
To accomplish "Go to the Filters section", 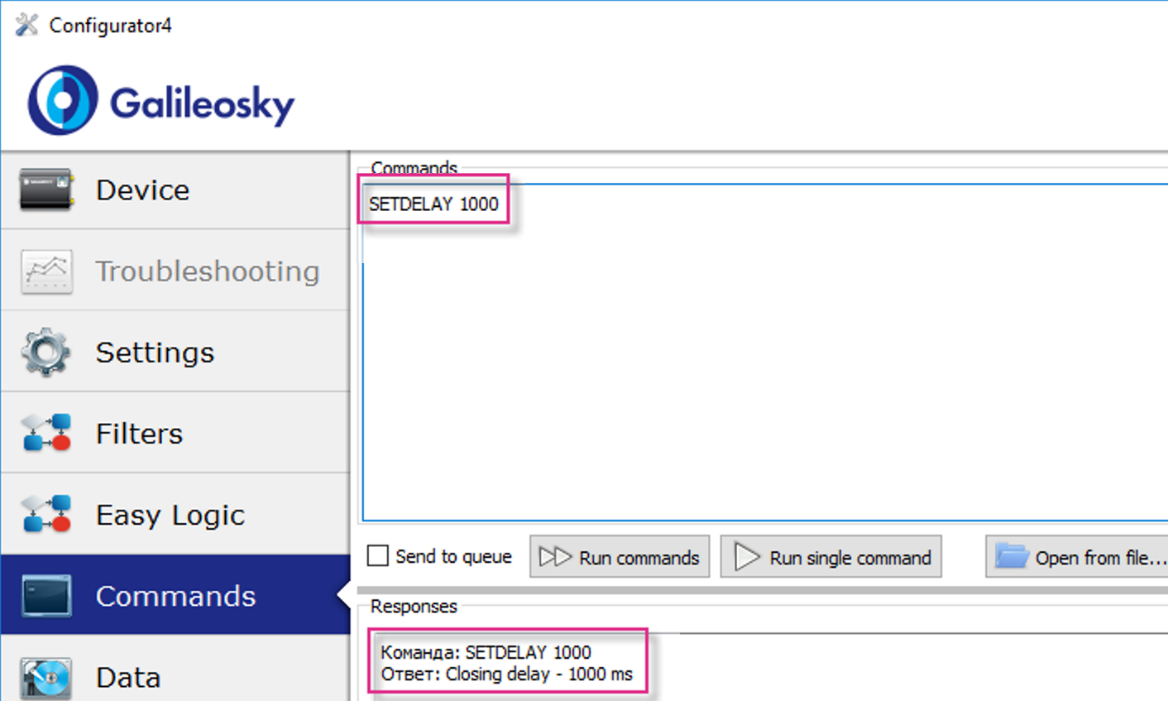I will tap(139, 433).
